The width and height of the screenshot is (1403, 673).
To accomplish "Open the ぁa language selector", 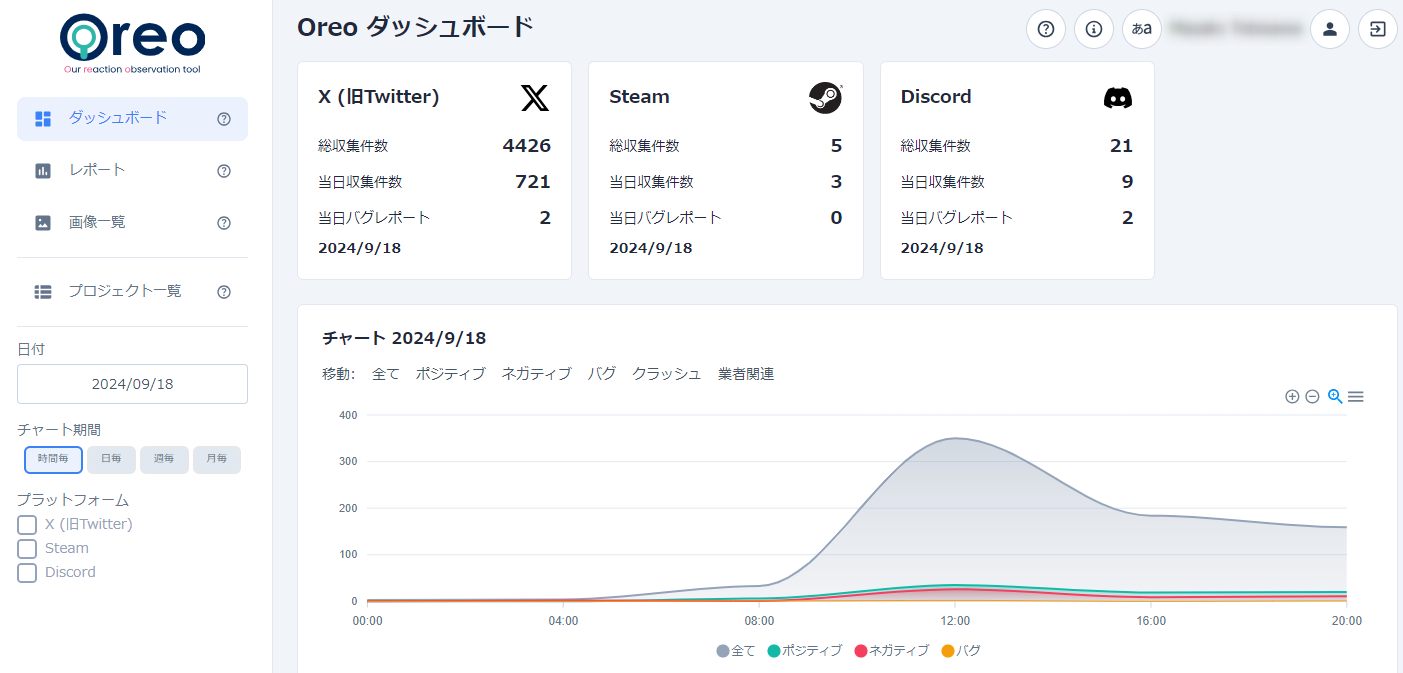I will (1141, 29).
